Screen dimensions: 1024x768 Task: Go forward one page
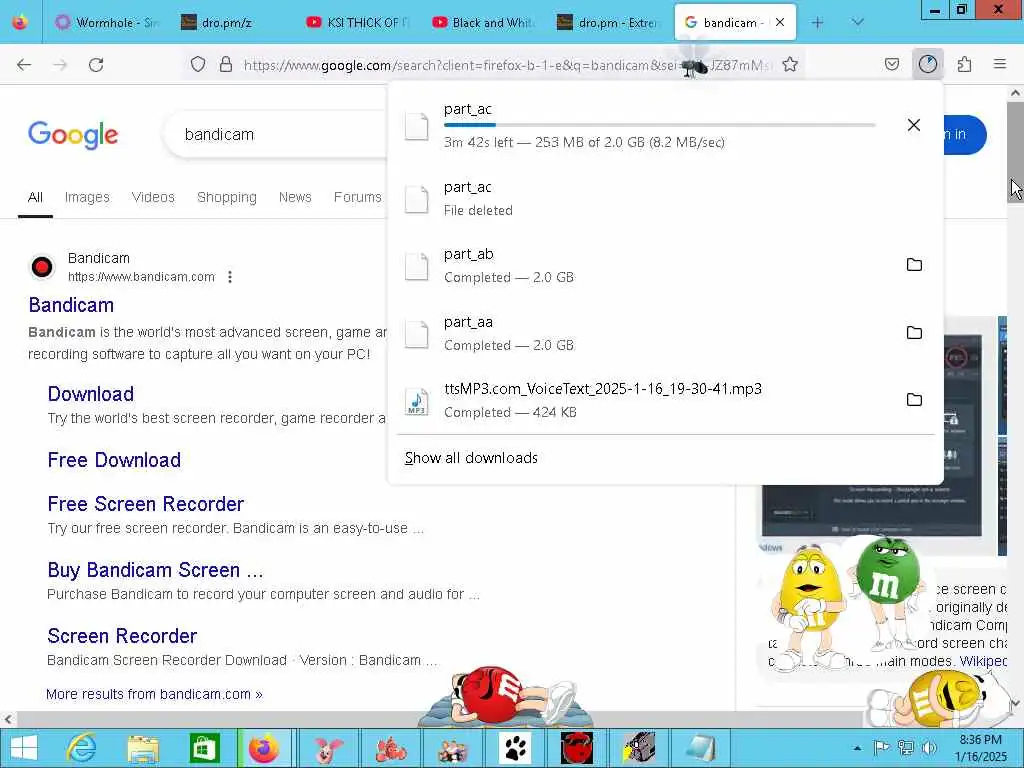tap(60, 64)
